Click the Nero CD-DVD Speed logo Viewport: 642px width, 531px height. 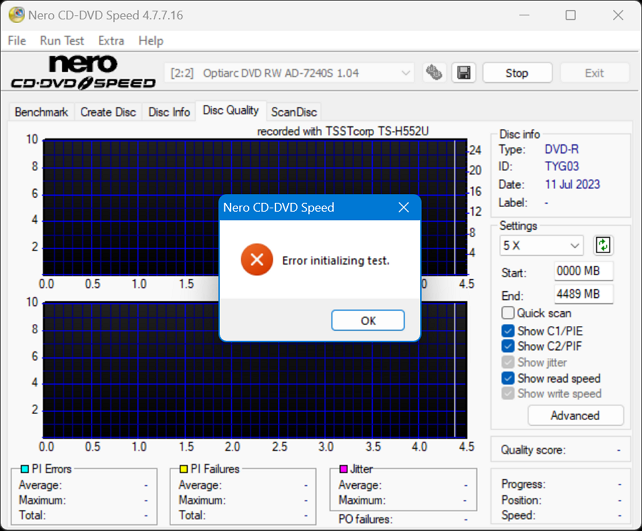(x=84, y=72)
